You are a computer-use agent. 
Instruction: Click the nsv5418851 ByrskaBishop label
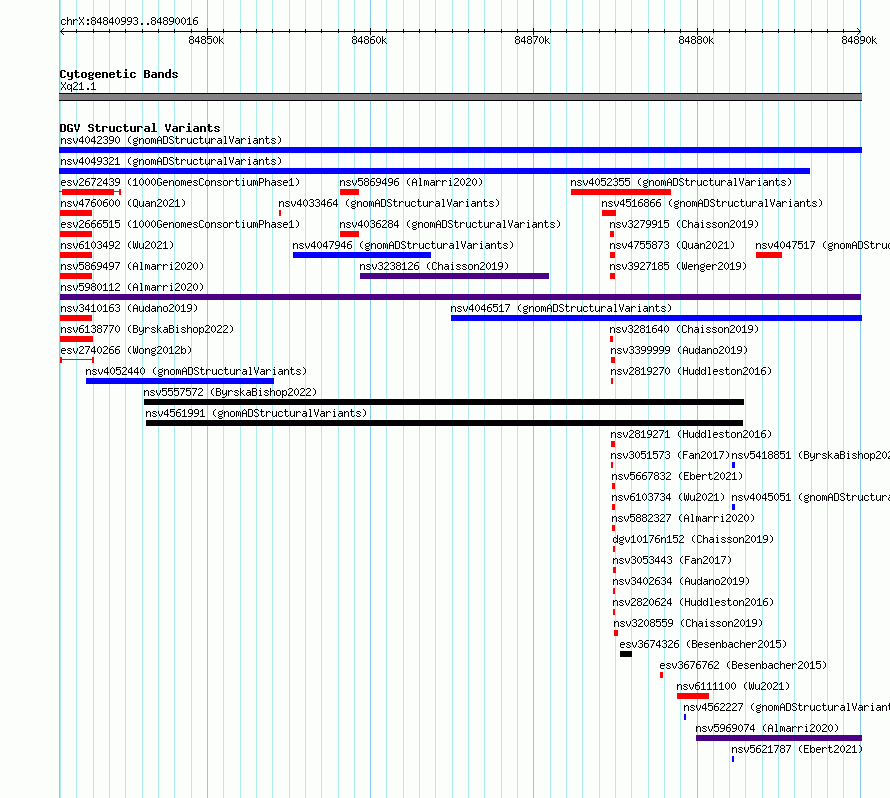tap(811, 455)
